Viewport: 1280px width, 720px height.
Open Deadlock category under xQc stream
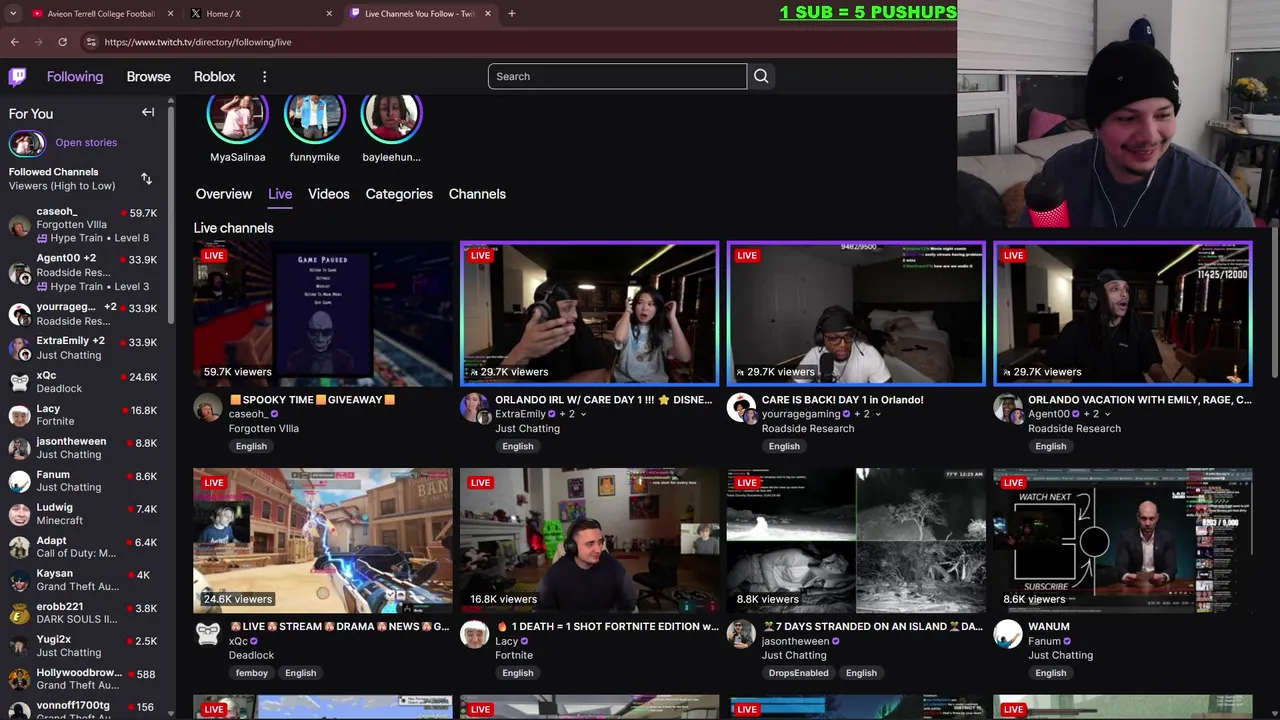[251, 655]
